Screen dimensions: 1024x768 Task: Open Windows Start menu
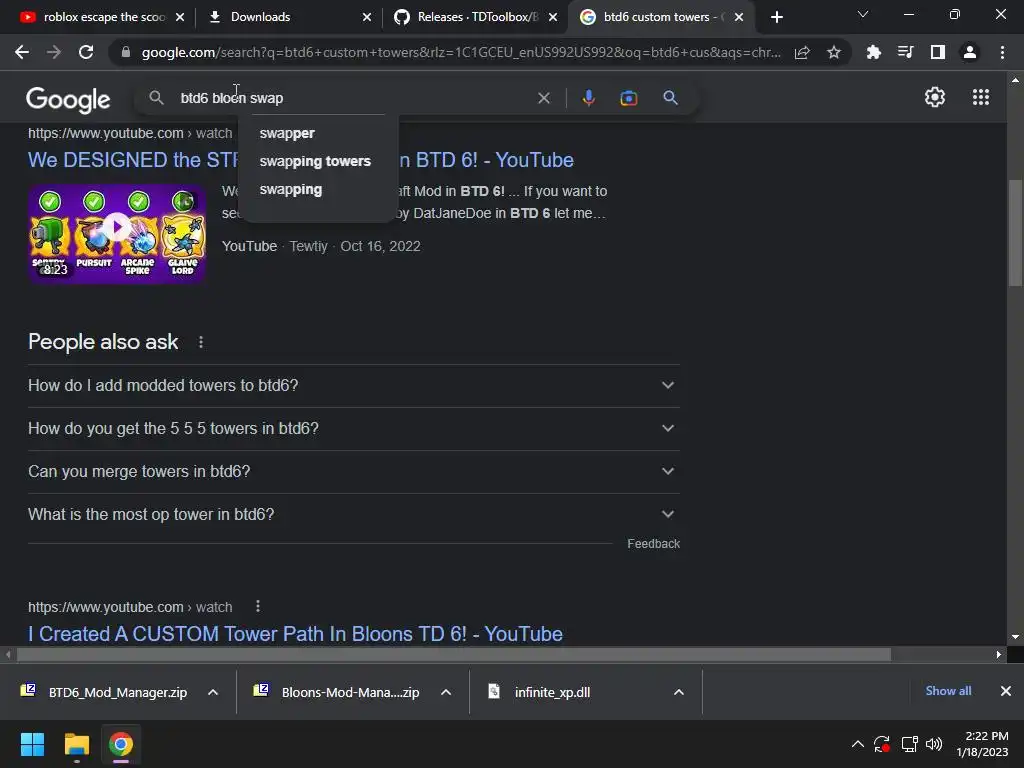32,744
